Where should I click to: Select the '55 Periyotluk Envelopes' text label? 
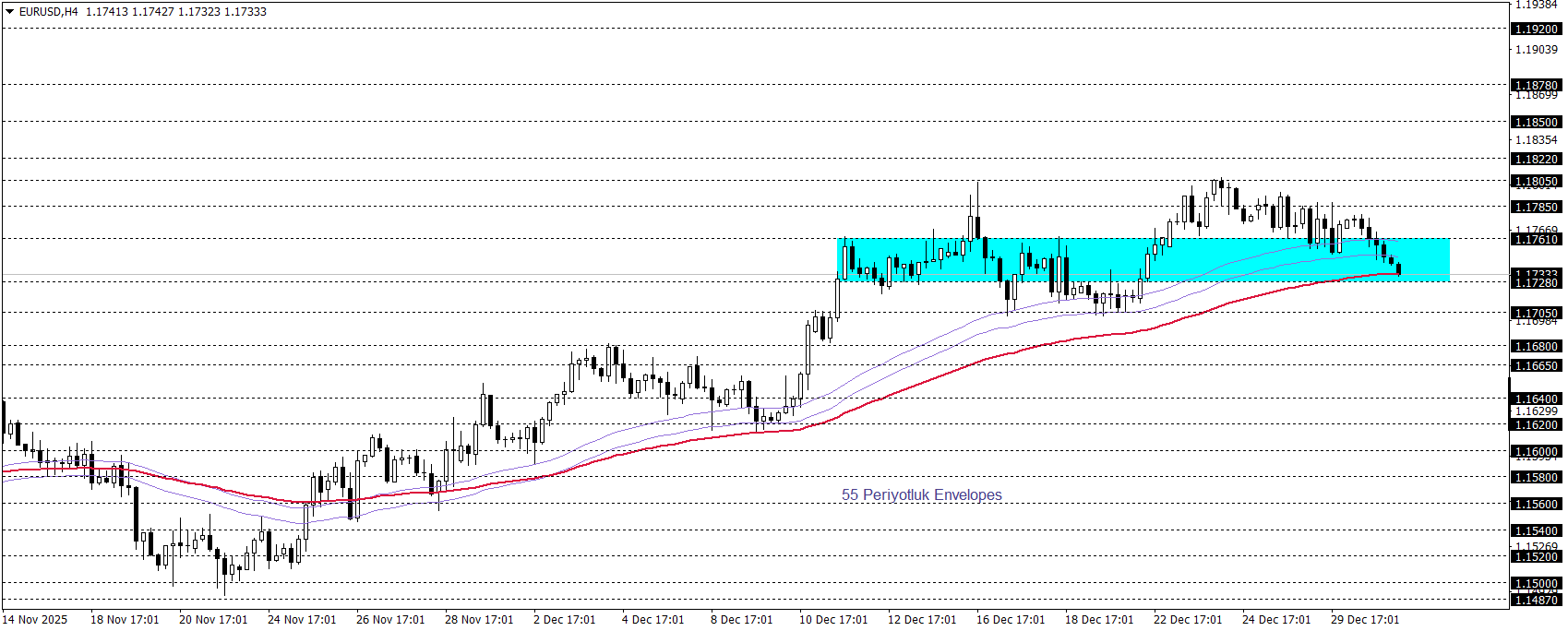coord(921,495)
